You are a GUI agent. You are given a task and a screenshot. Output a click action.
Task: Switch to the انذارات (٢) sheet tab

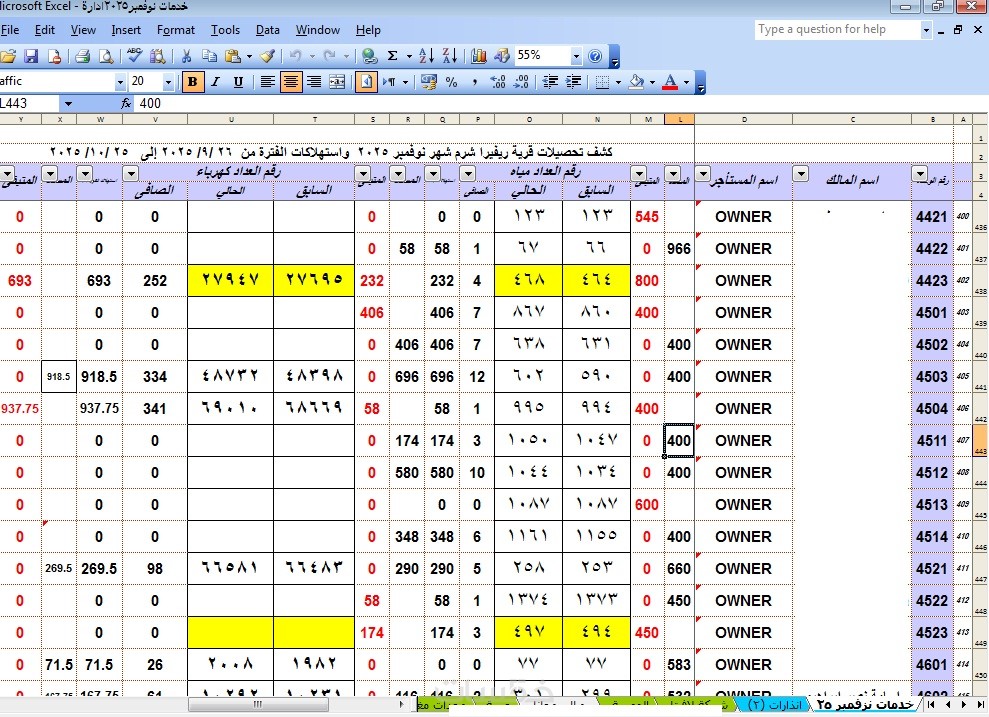click(x=775, y=704)
